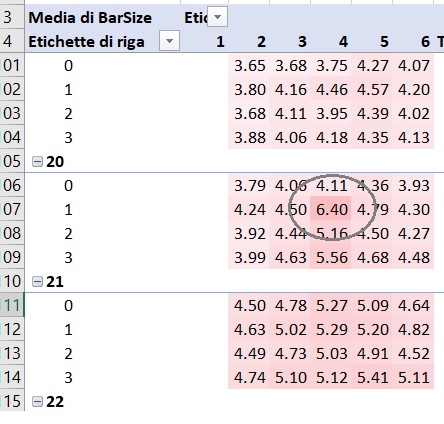Open the column labels filter dropdown

coord(217,17)
